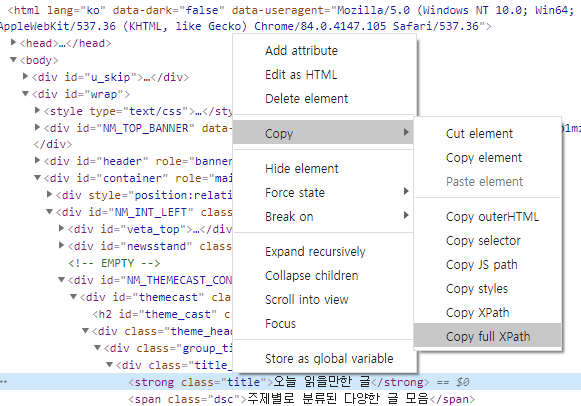
Task: Choose Collapse children entry
Action: tap(312, 276)
